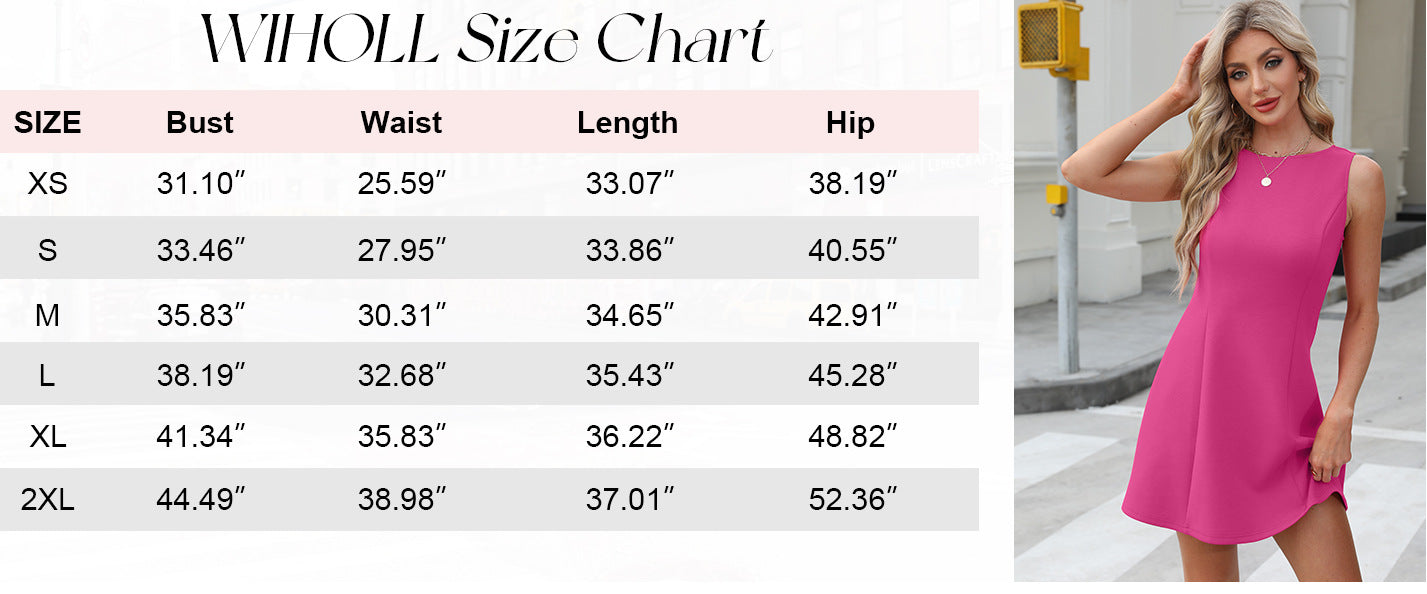Click the L length value 35.43″

pyautogui.click(x=630, y=376)
